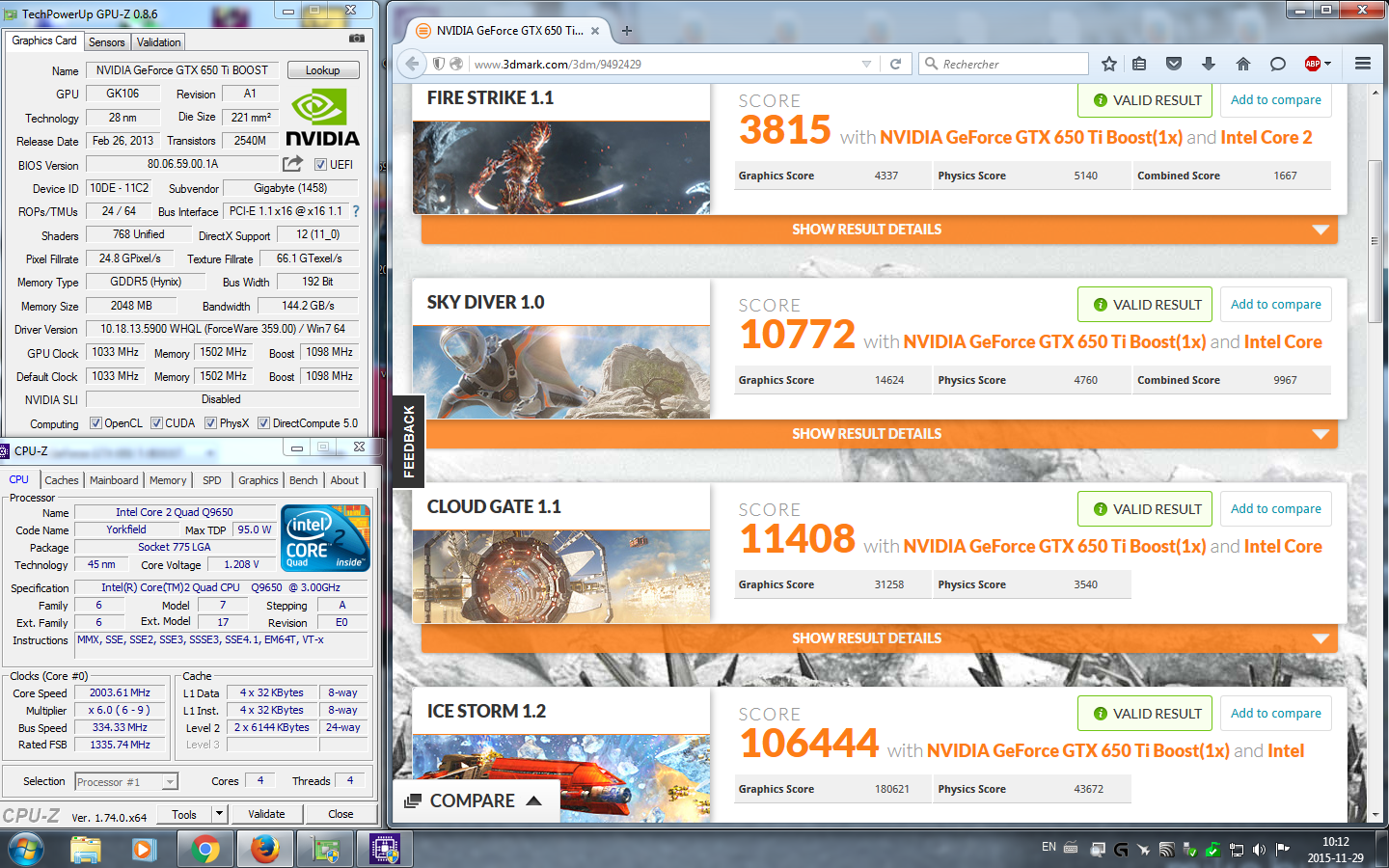Toggle the OpenCL checkbox

click(95, 423)
